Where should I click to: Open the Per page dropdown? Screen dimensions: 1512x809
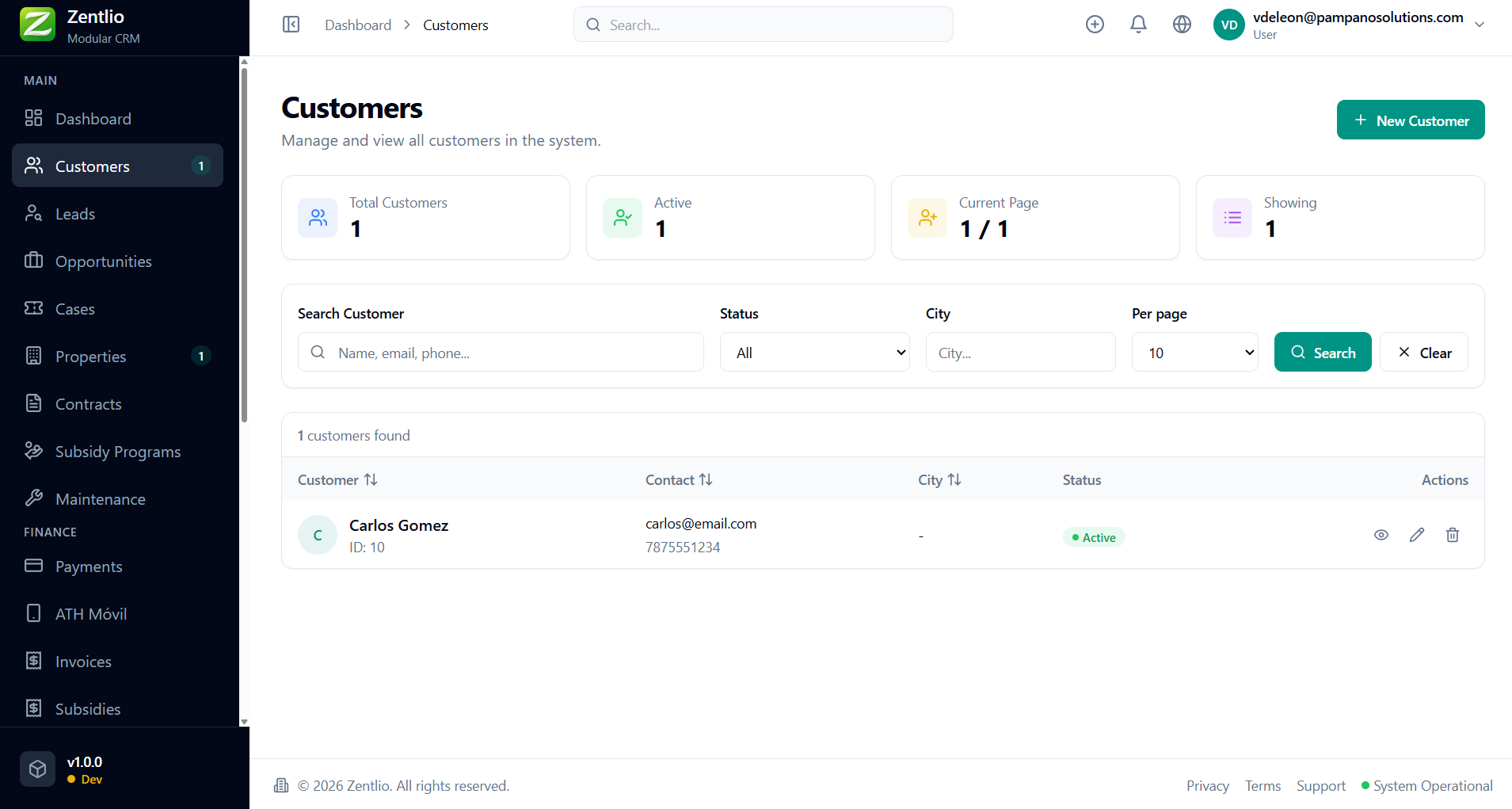1194,353
